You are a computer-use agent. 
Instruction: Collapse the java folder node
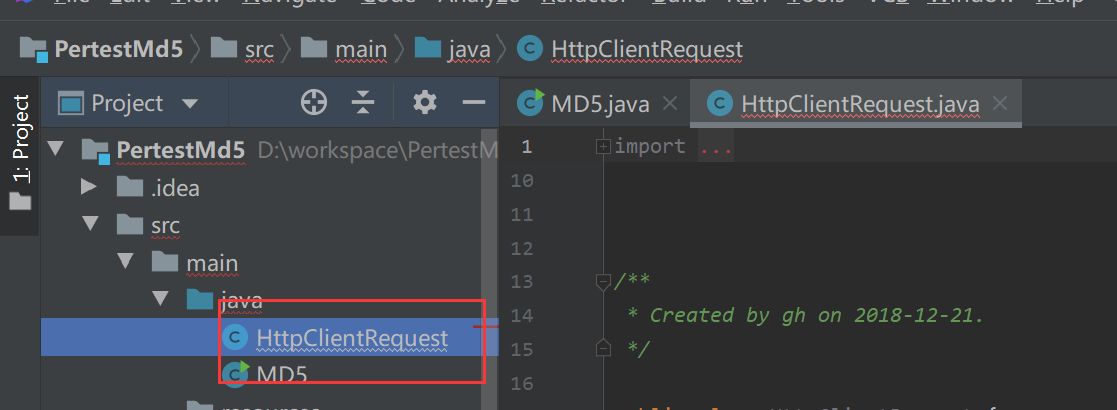click(x=160, y=300)
